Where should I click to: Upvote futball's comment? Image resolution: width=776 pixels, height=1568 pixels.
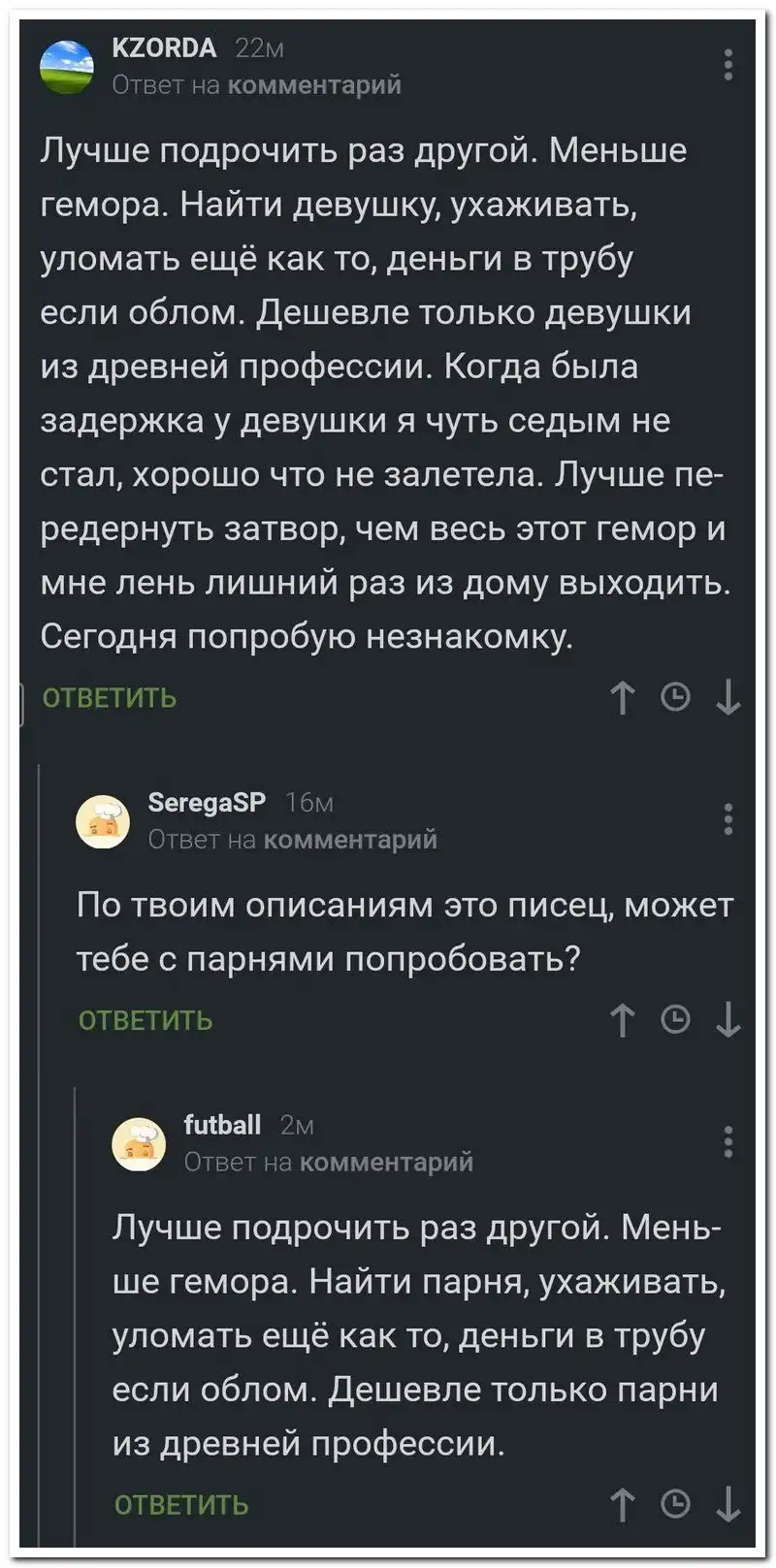click(x=623, y=1504)
